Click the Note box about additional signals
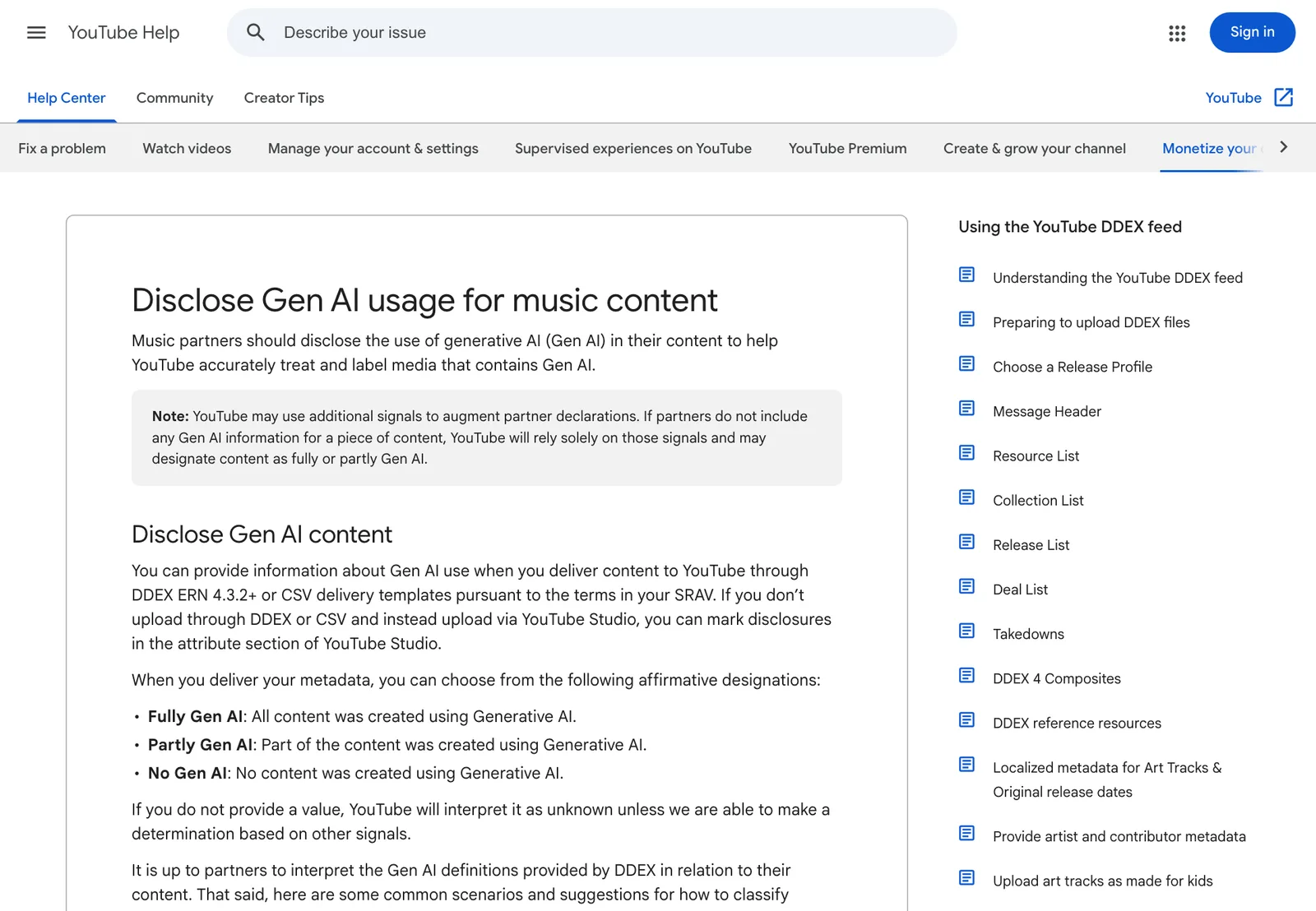Image resolution: width=1316 pixels, height=911 pixels. click(487, 437)
